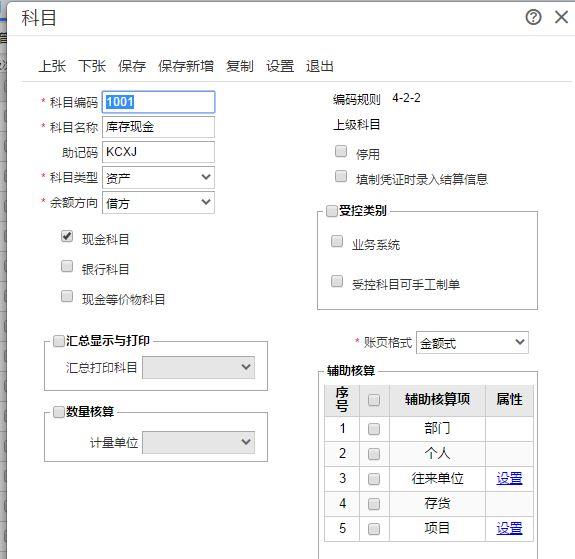Click 复制 in the toolbar

pos(239,66)
